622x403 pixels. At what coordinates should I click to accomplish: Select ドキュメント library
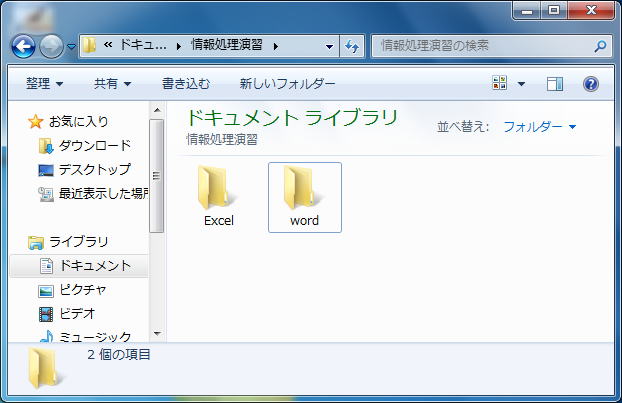[x=95, y=266]
